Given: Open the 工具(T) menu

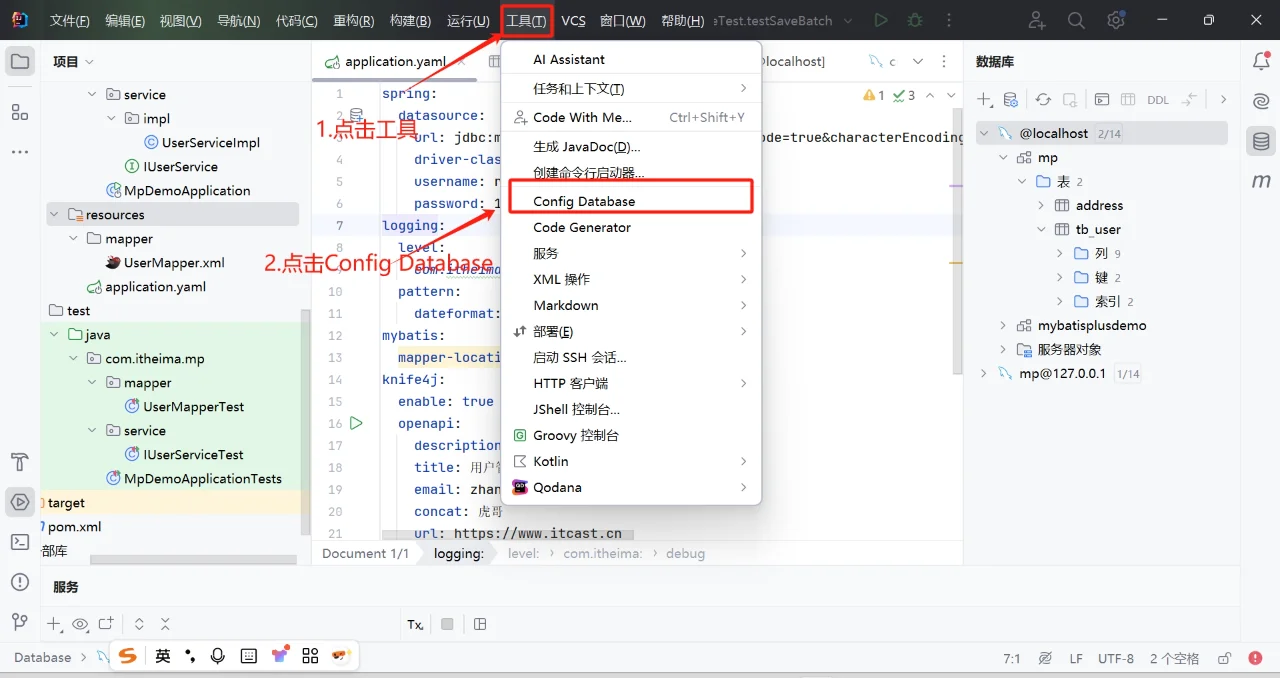Looking at the screenshot, I should 526,21.
